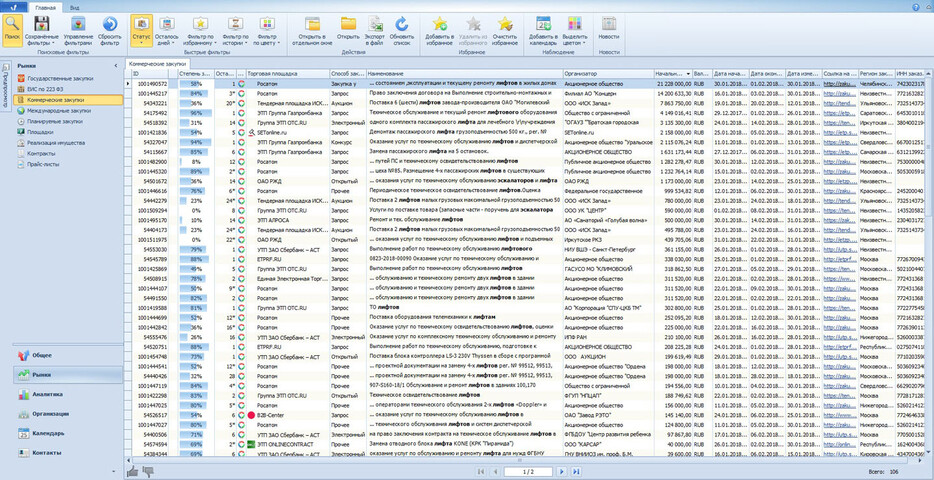
Task: Refresh list with Обновить список
Action: (401, 32)
